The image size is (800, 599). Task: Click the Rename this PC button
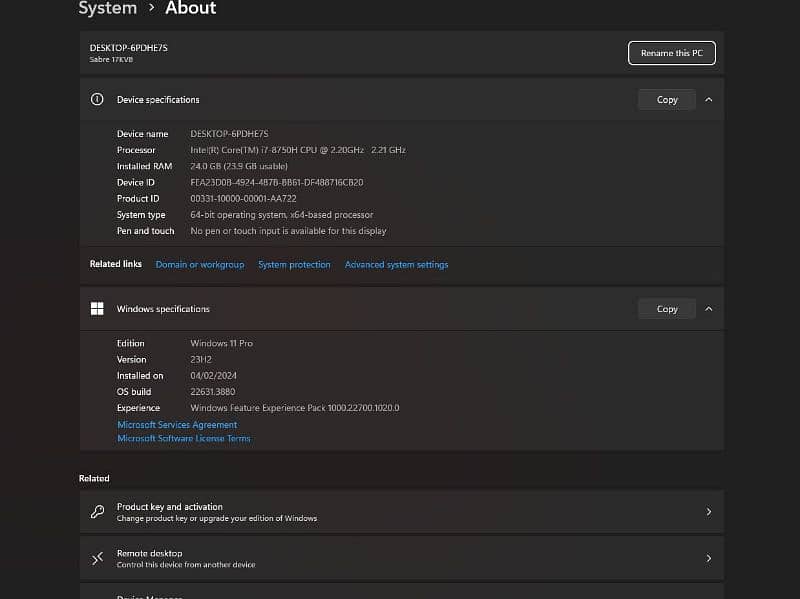671,53
